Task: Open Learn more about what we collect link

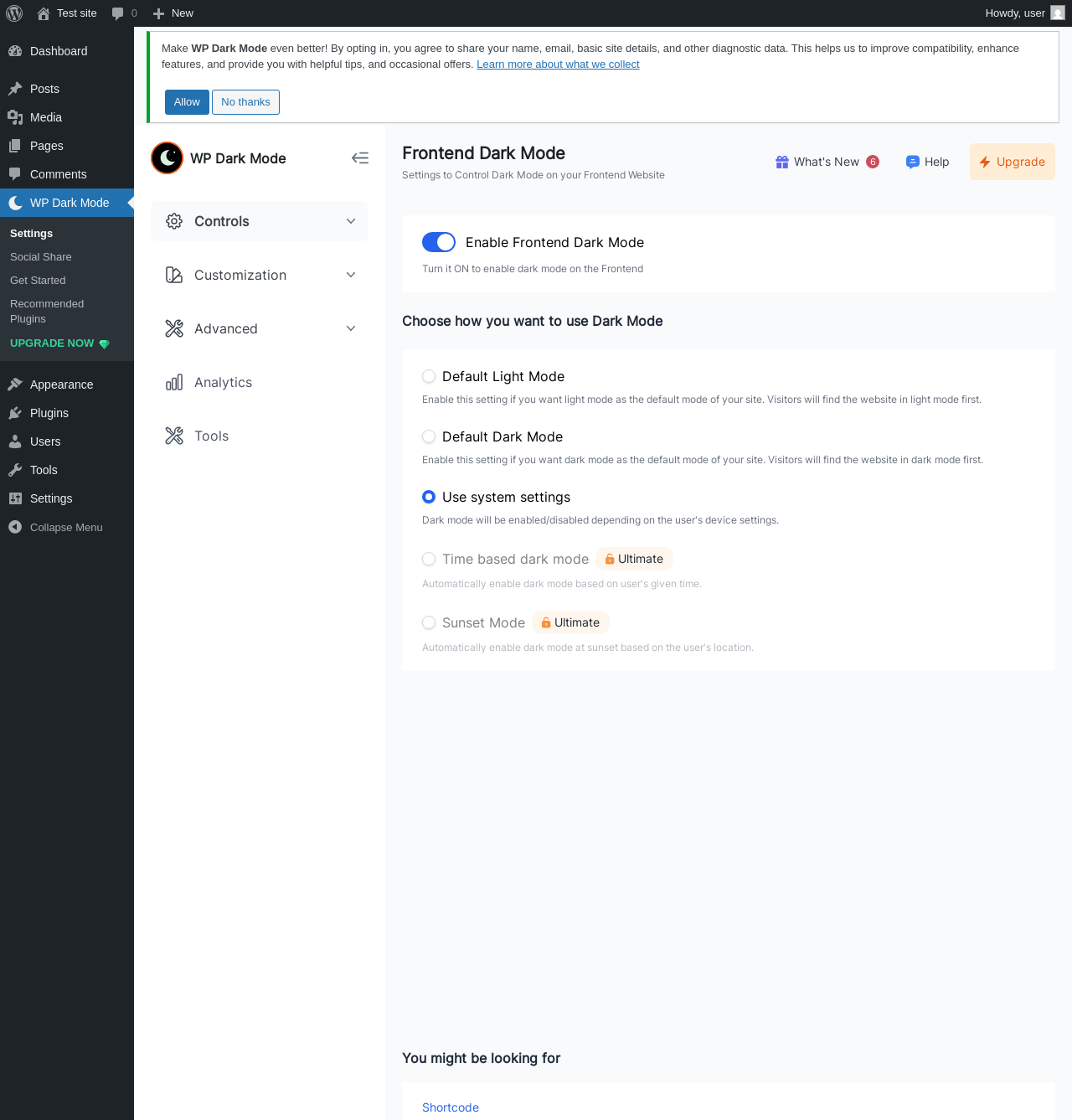Action: 558,65
